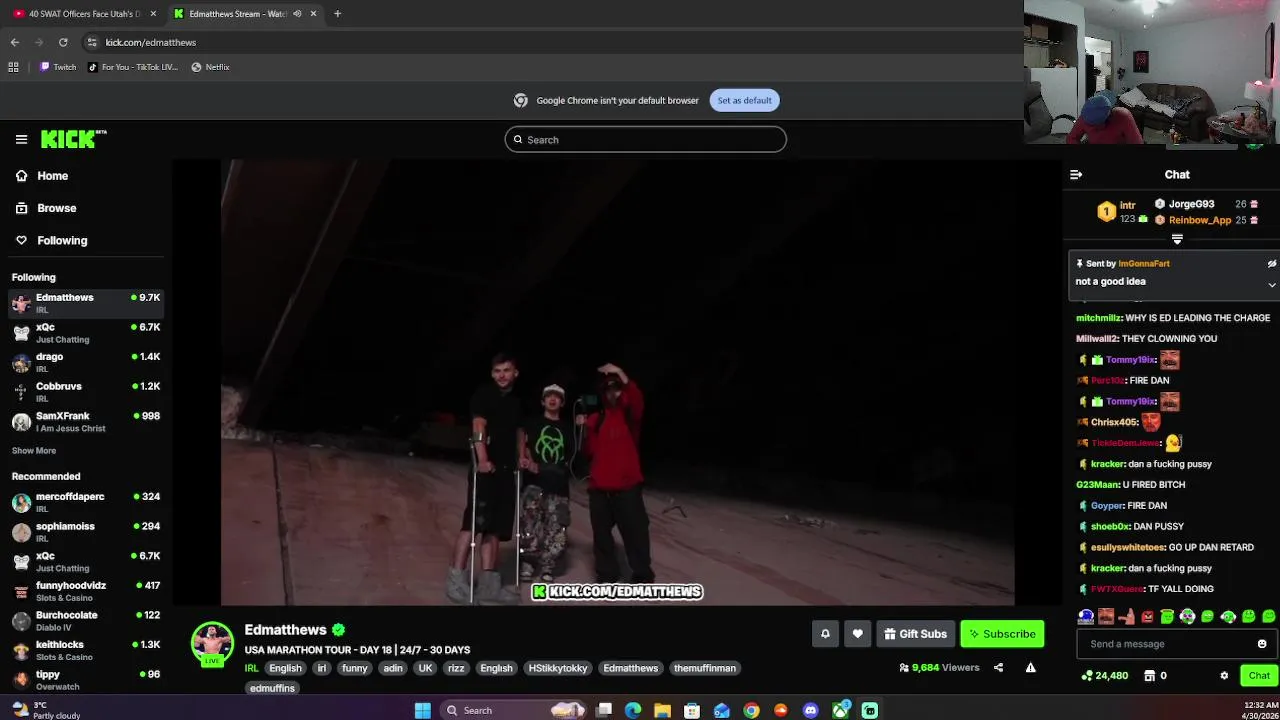The image size is (1280, 720).
Task: Toggle the follow heart button
Action: point(857,634)
